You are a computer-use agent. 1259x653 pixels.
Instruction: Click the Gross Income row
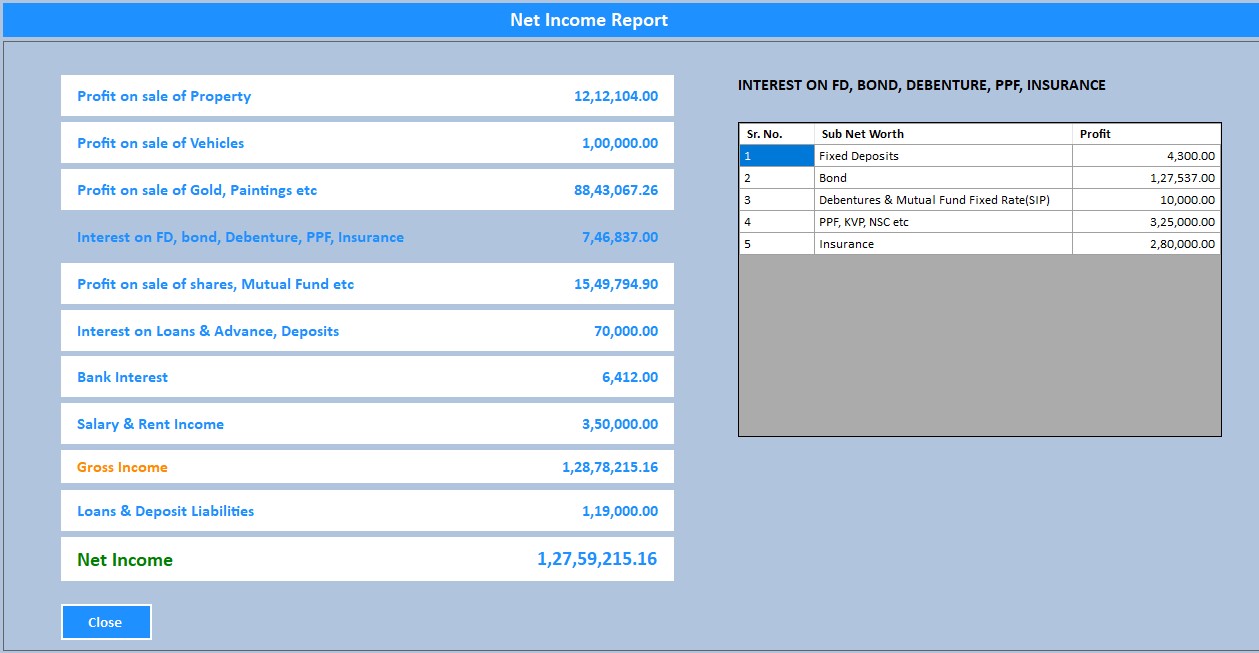tap(366, 467)
